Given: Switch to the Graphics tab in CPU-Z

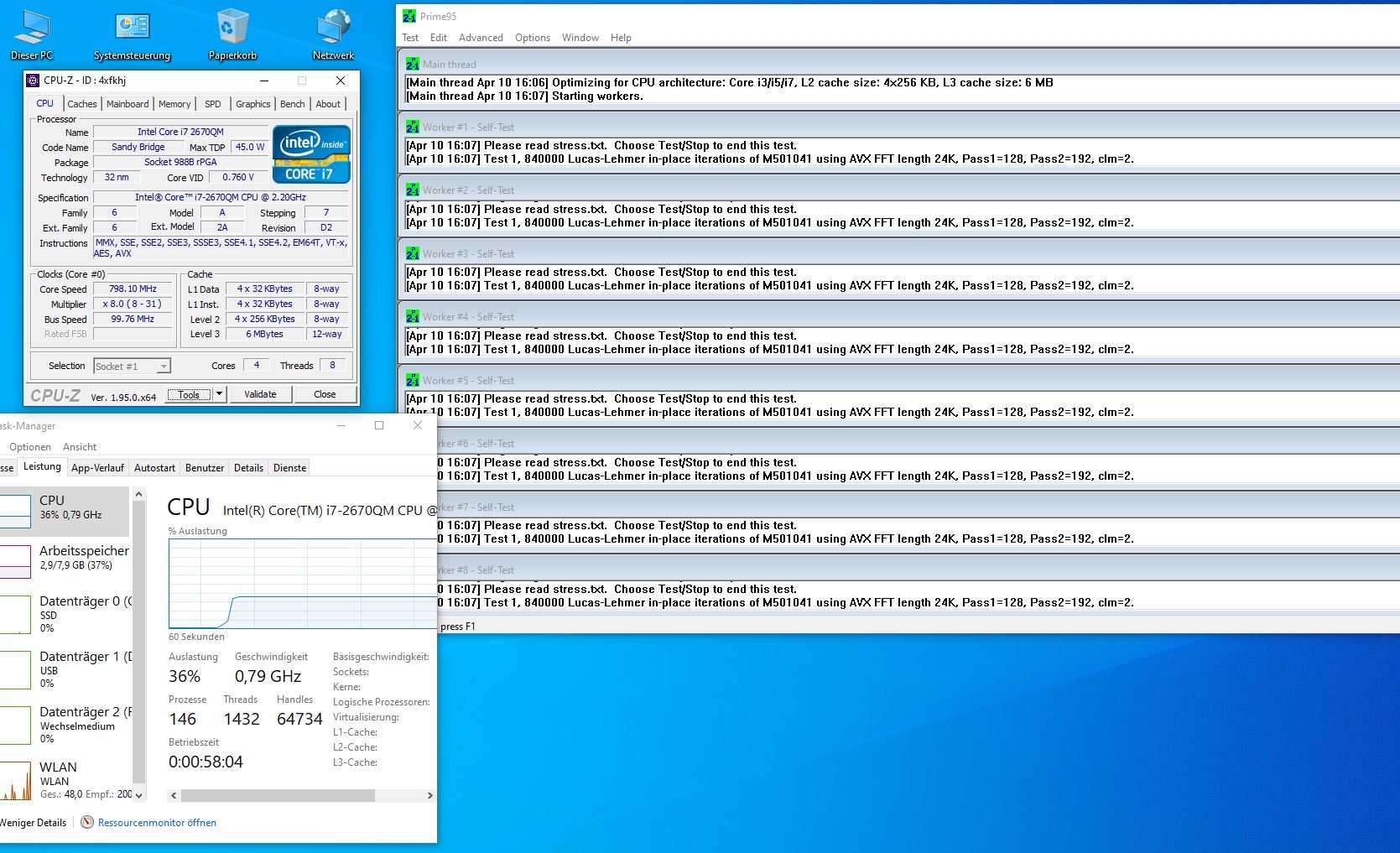Looking at the screenshot, I should (252, 104).
